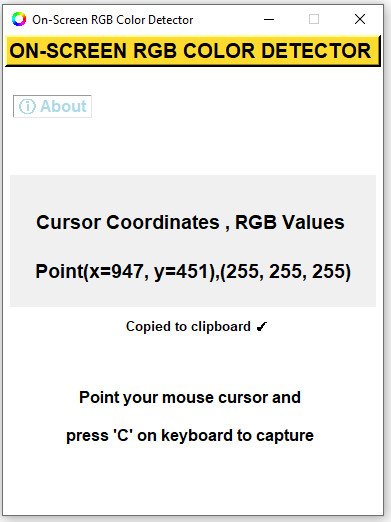Select the RGB Values heading portion
The width and height of the screenshot is (391, 522).
(x=290, y=222)
